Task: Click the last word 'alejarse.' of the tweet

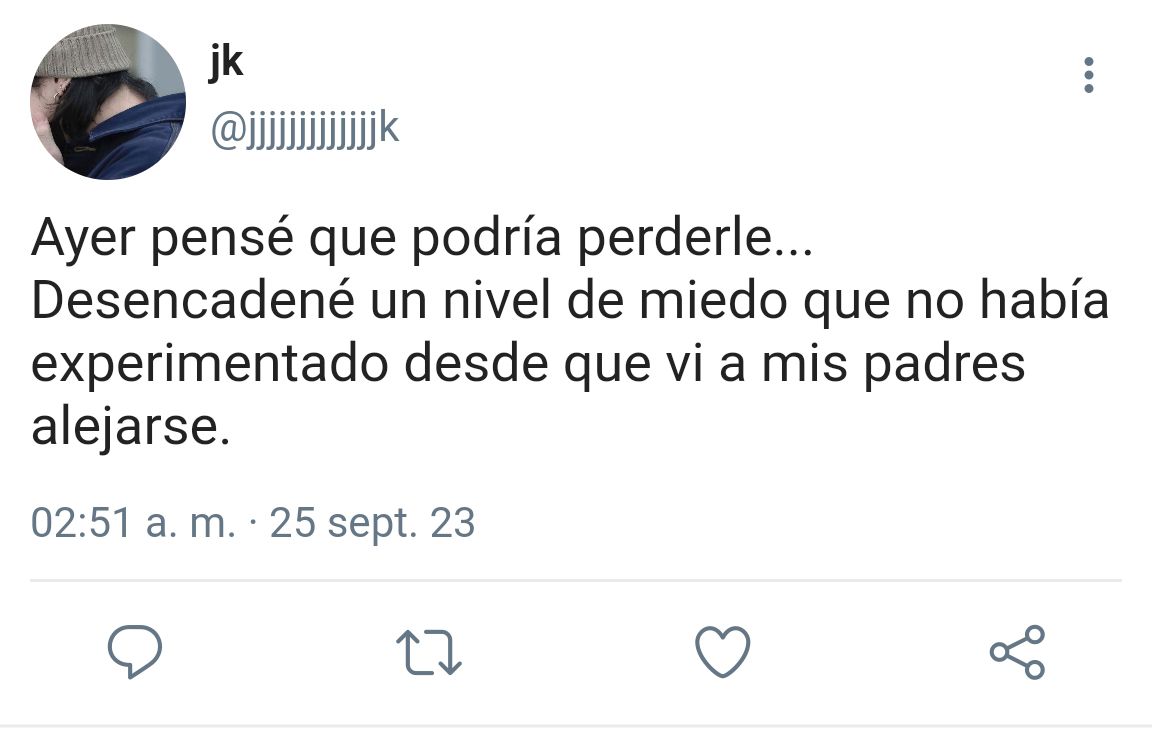Action: pyautogui.click(x=131, y=427)
